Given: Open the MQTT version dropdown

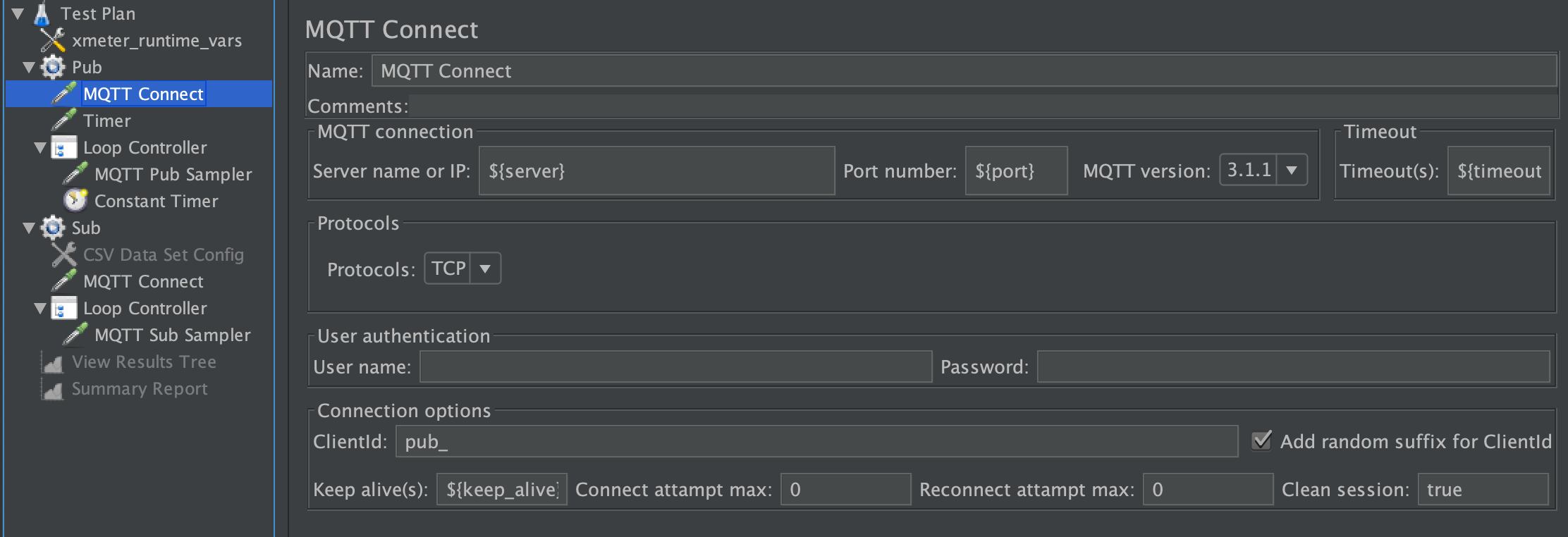Looking at the screenshot, I should [1292, 169].
